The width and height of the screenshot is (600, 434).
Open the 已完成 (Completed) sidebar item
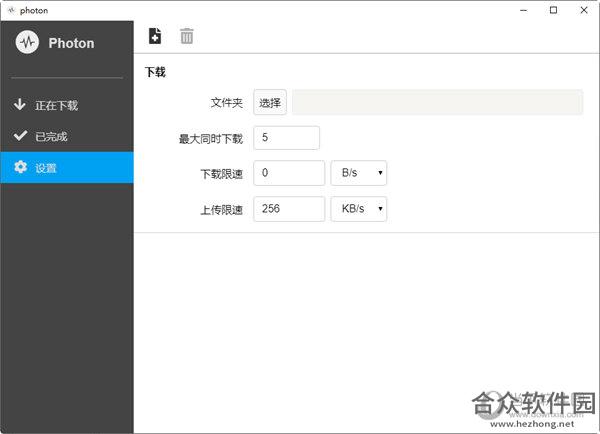click(x=67, y=136)
